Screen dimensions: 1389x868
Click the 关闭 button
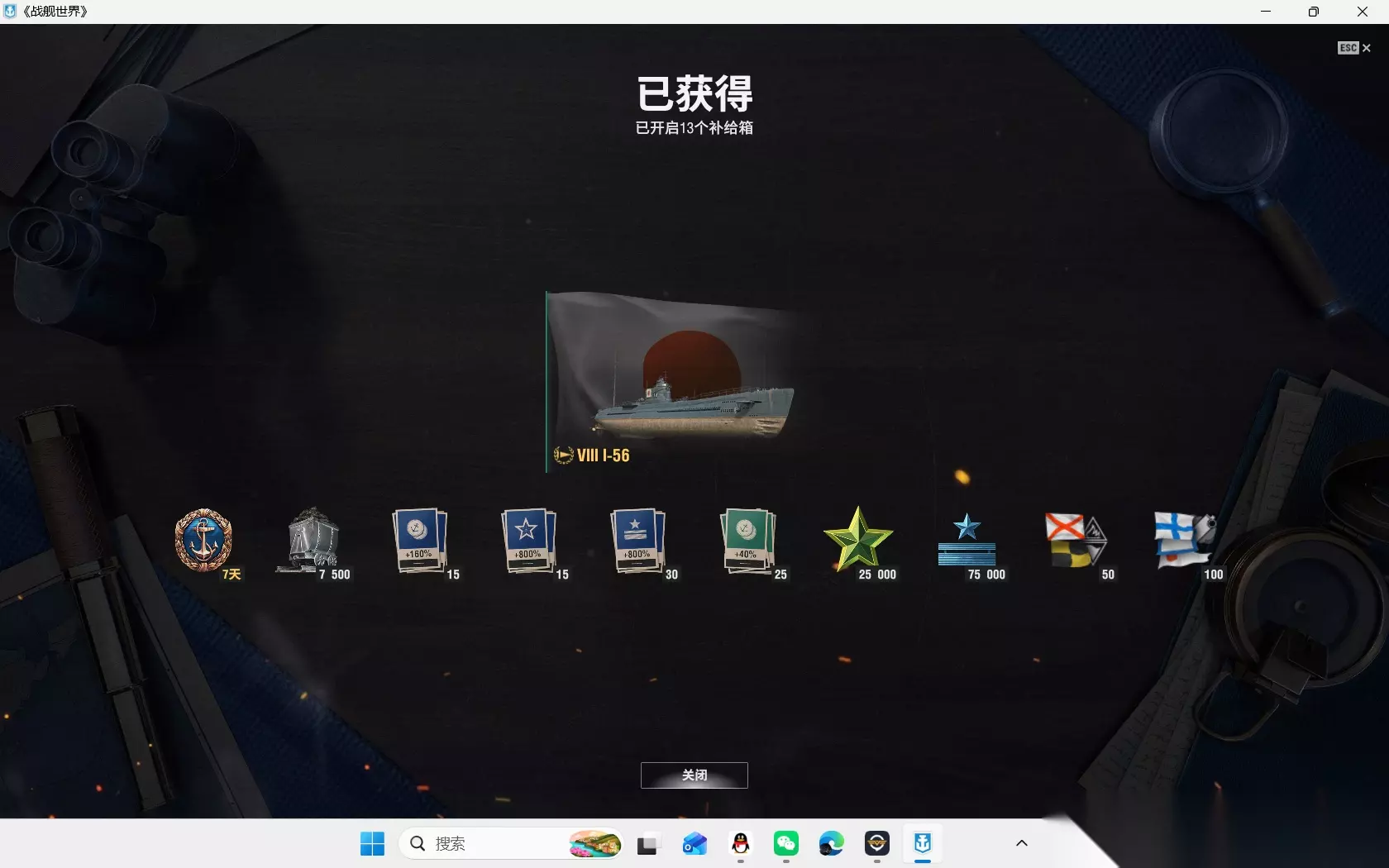point(694,775)
